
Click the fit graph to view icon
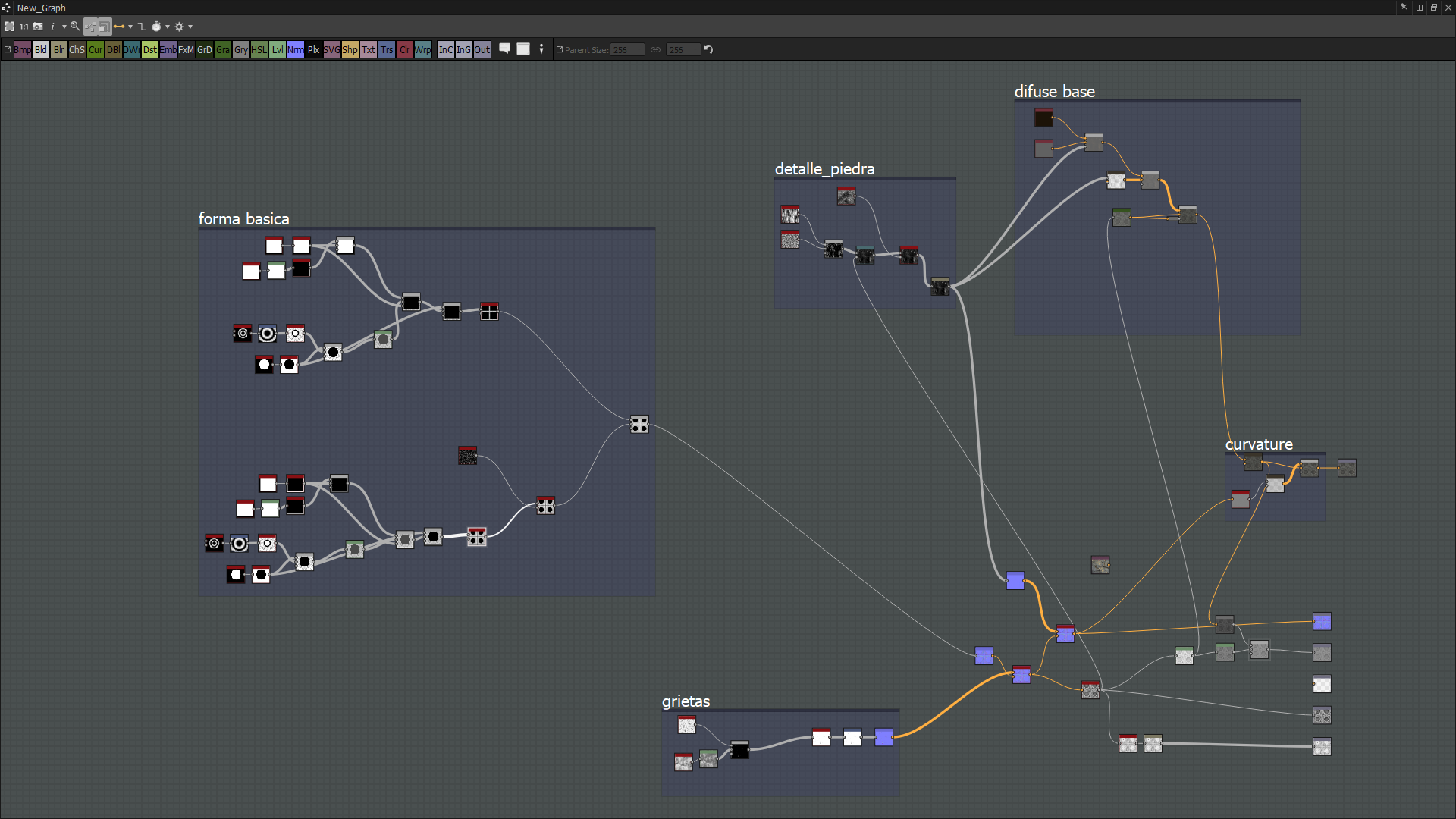pos(9,27)
